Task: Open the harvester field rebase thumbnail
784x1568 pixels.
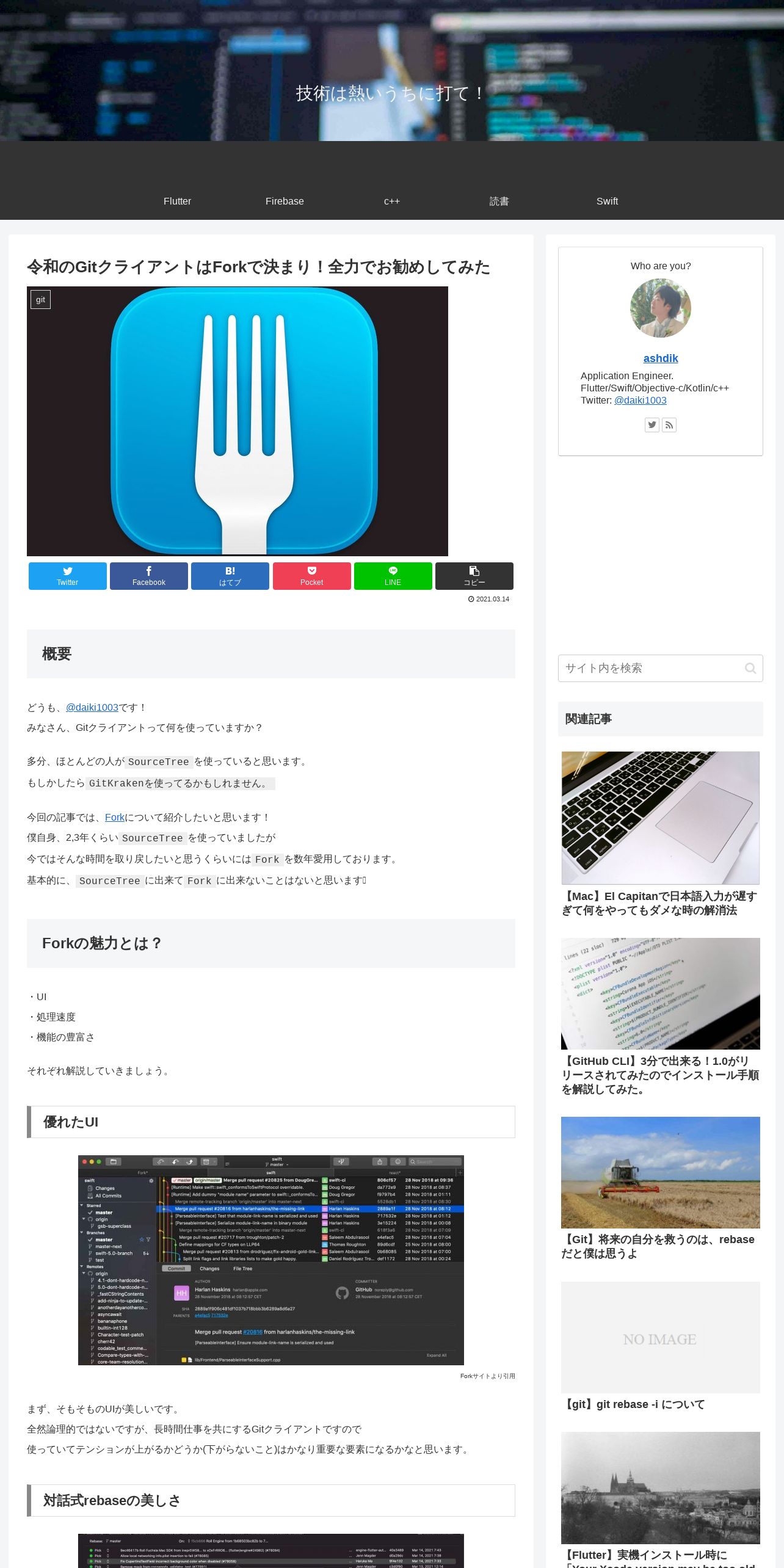Action: pyautogui.click(x=661, y=1172)
